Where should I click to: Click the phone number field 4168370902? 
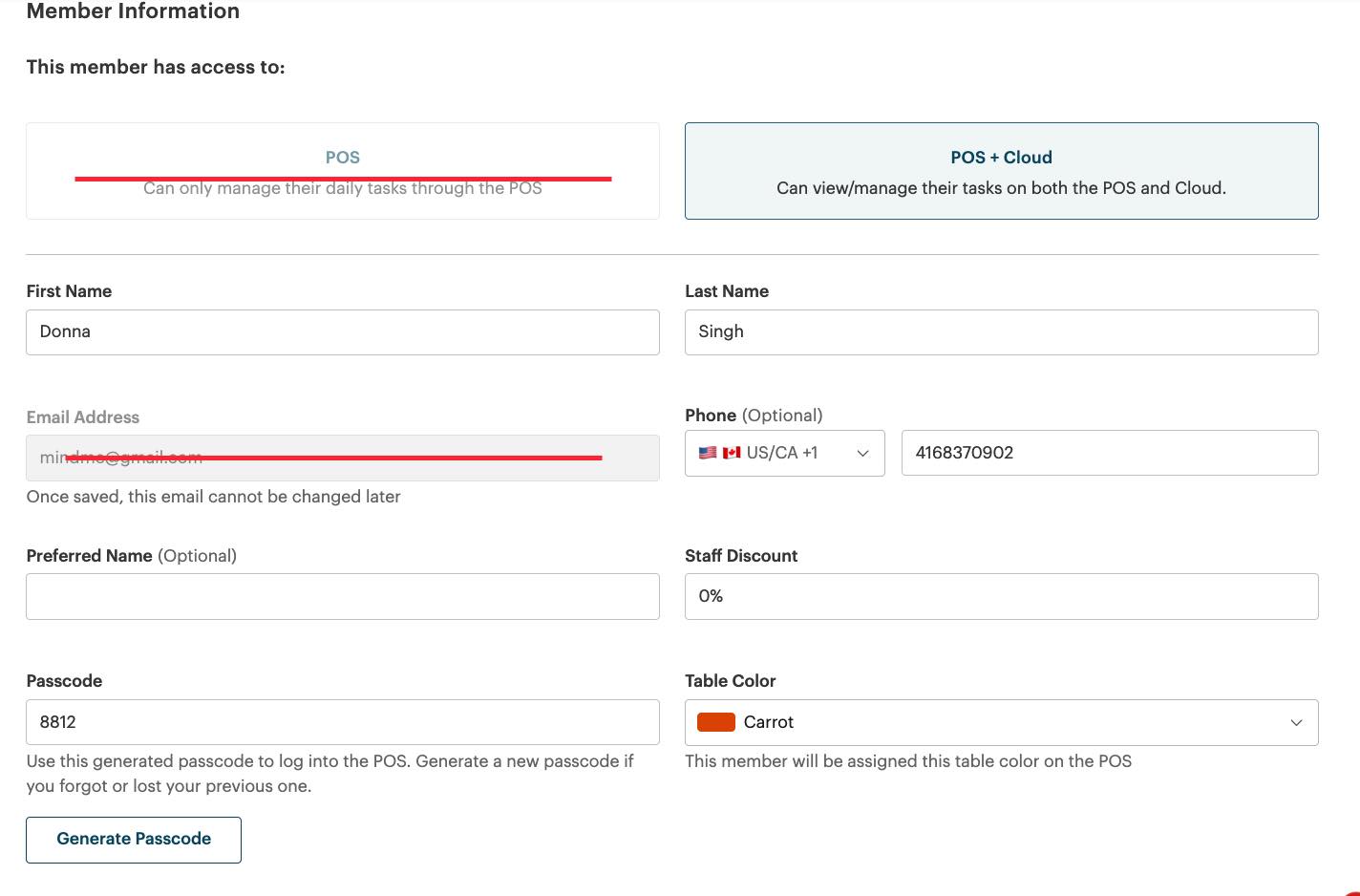click(1109, 453)
